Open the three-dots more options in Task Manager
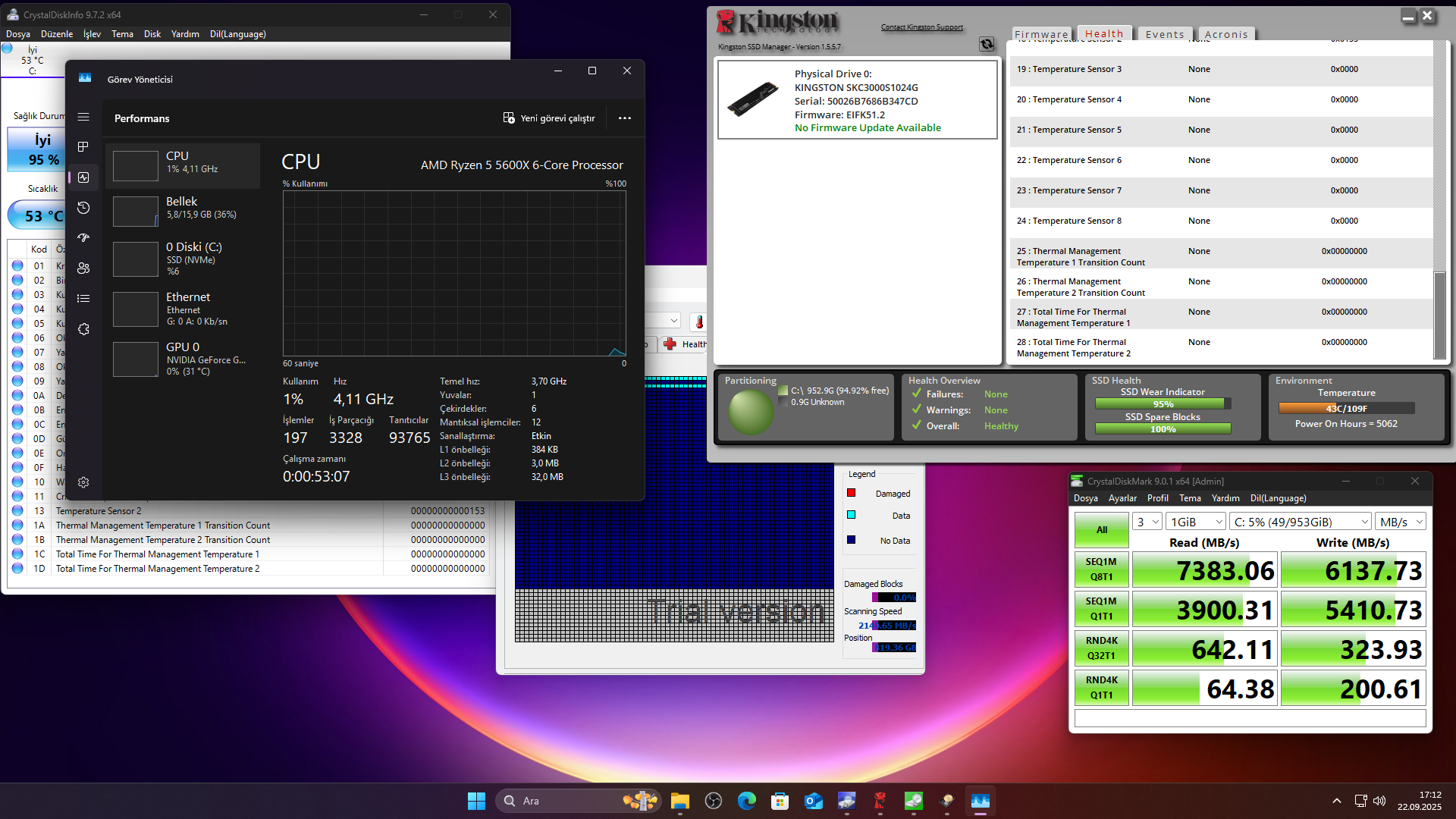The height and width of the screenshot is (819, 1456). click(x=625, y=118)
